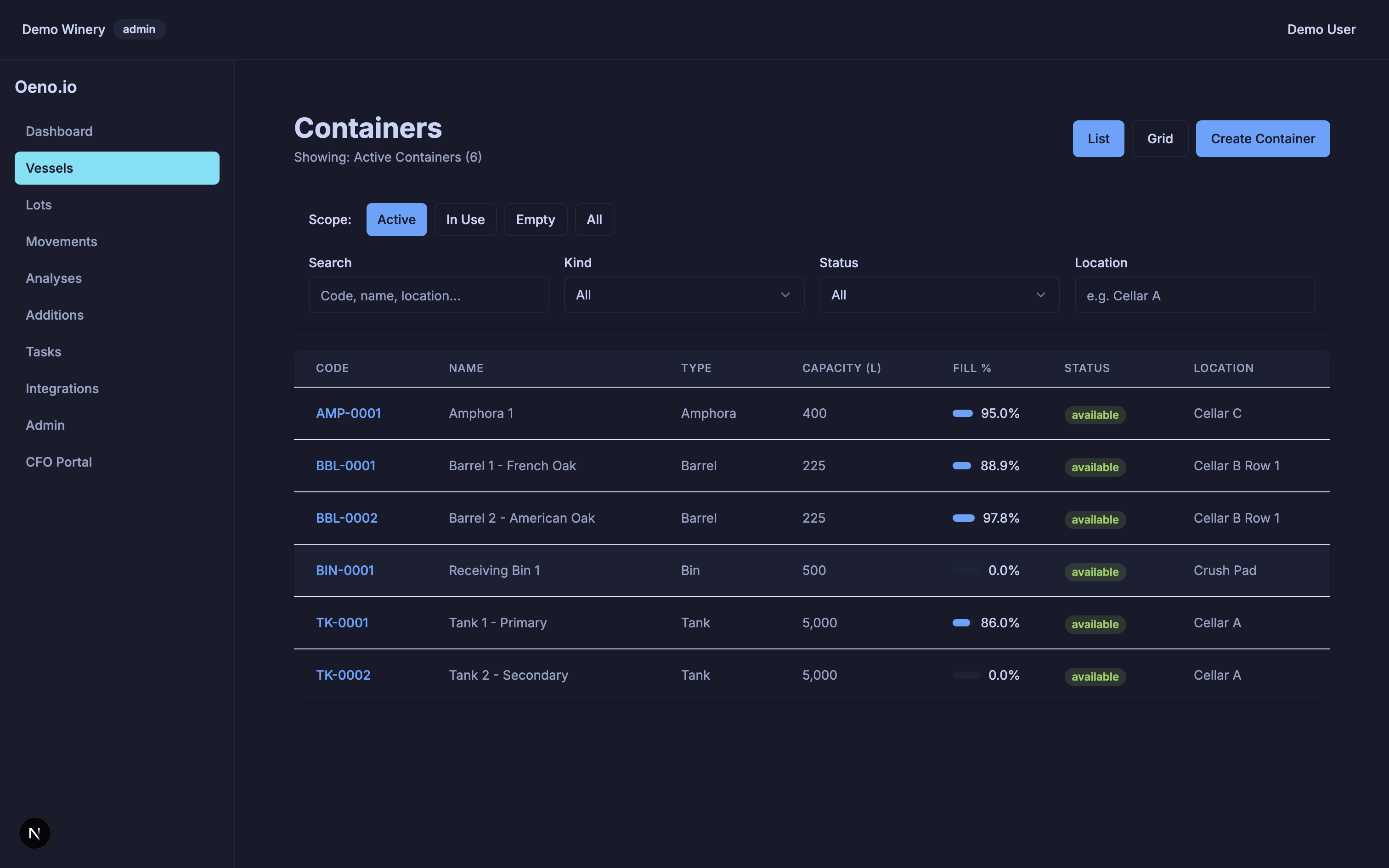The height and width of the screenshot is (868, 1389).
Task: Click available badge in TK-0002 row
Action: pos(1095,676)
